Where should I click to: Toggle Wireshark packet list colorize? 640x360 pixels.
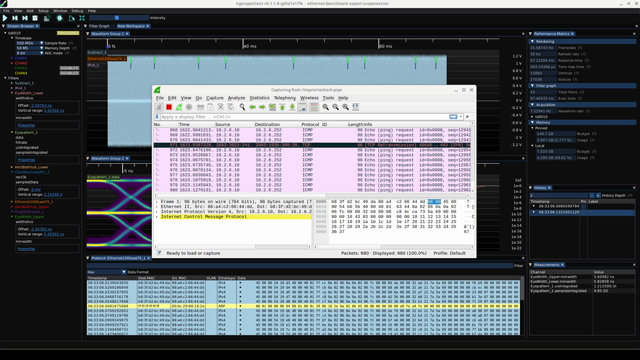314,107
